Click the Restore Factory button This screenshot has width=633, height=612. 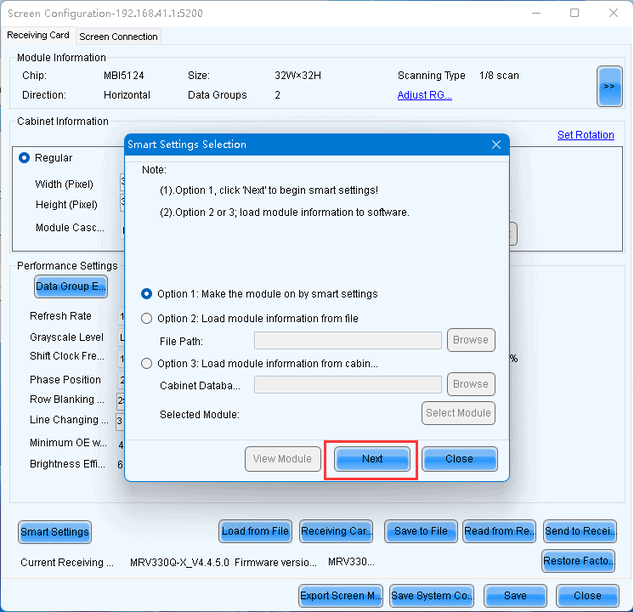578,561
